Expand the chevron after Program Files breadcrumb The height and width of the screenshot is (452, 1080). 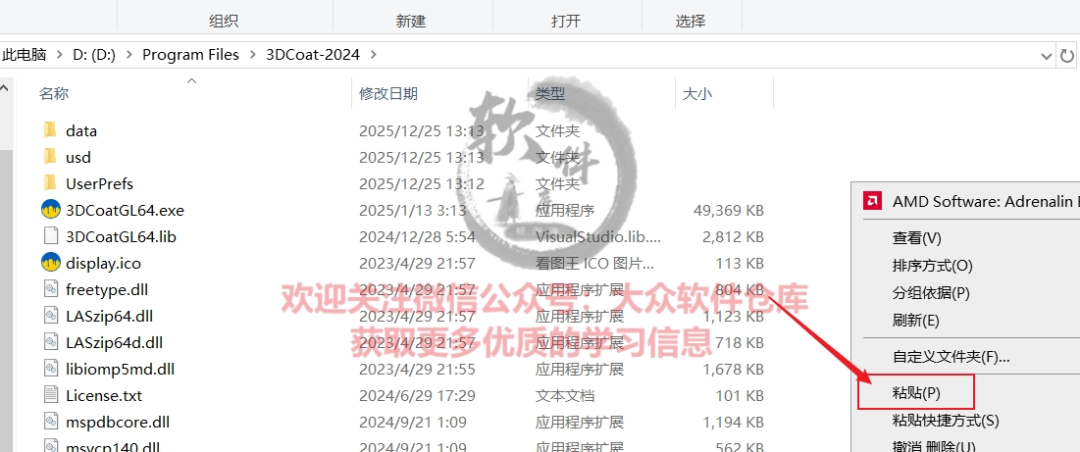pyautogui.click(x=253, y=54)
